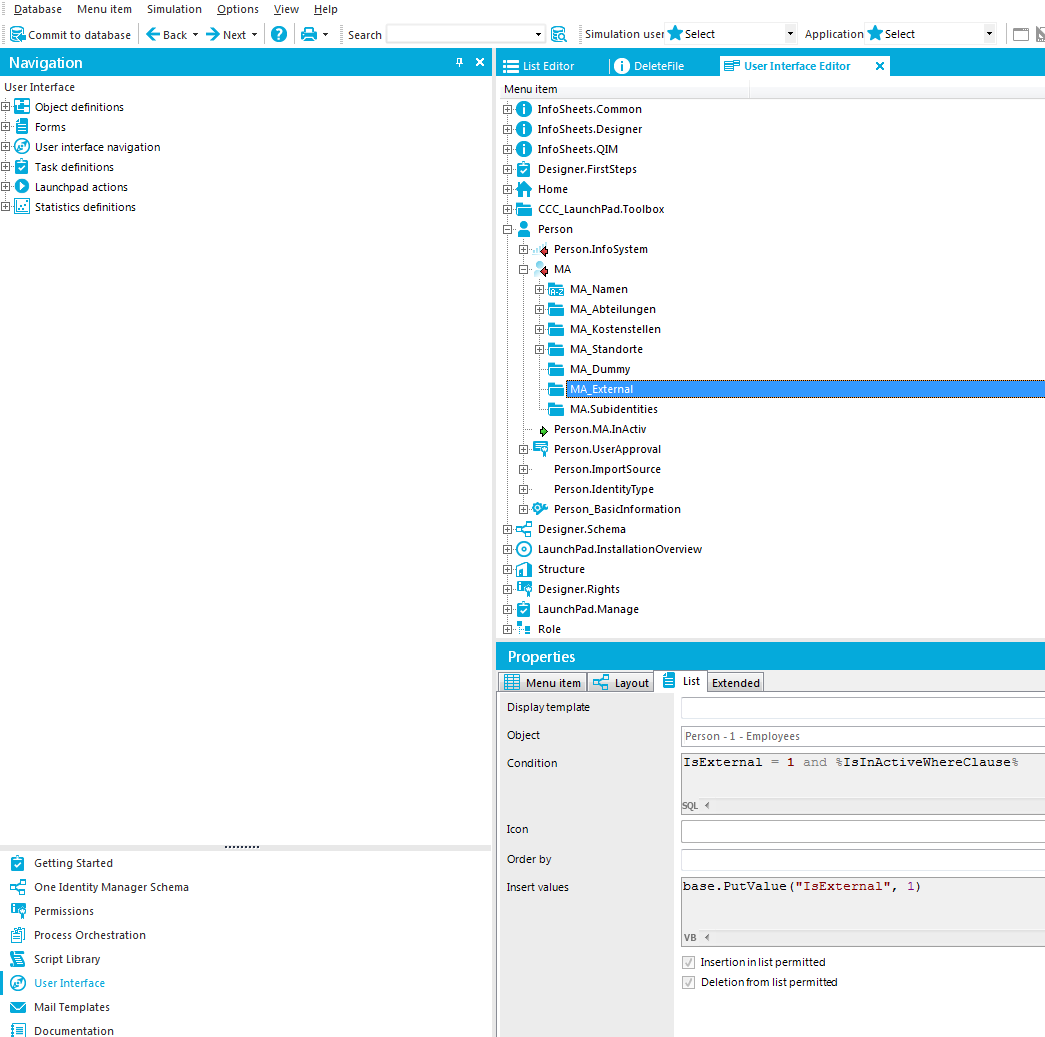The width and height of the screenshot is (1045, 1037).
Task: Open the Simulation user Select dropdown
Action: [790, 33]
